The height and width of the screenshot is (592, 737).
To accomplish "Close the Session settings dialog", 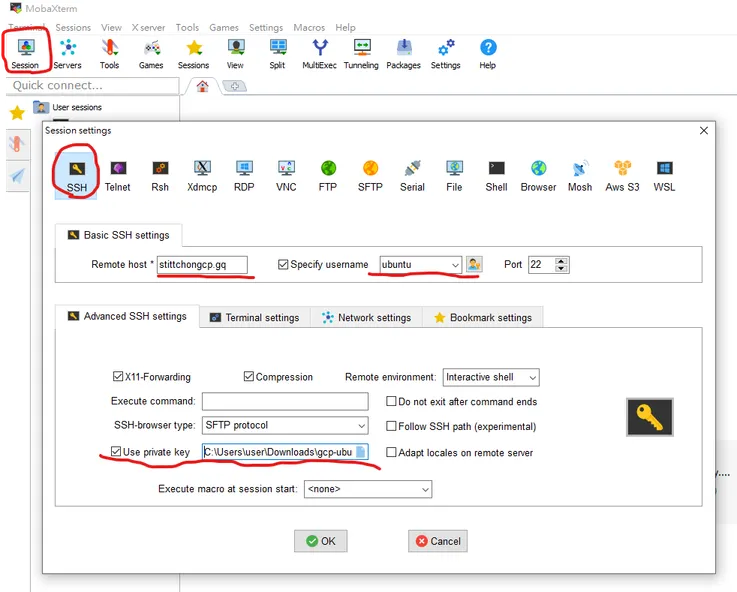I will click(704, 130).
